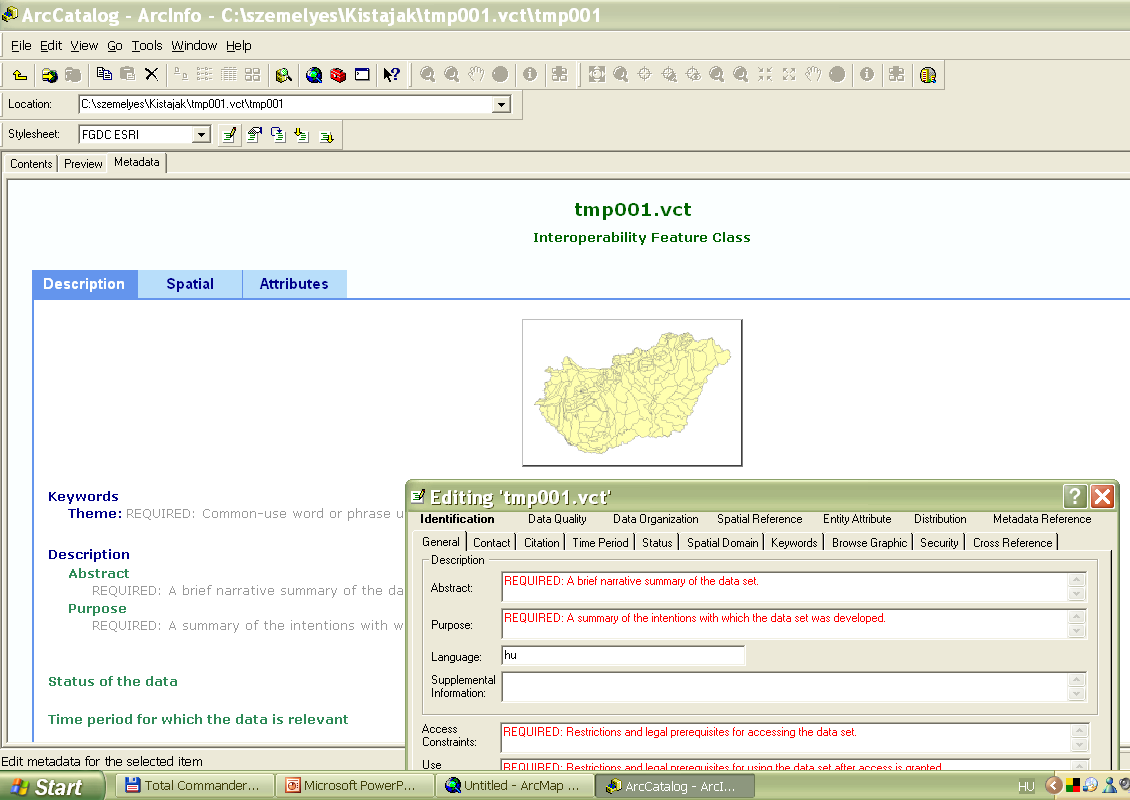This screenshot has height=800, width=1130.
Task: Click the List view icon
Action: coord(205,74)
